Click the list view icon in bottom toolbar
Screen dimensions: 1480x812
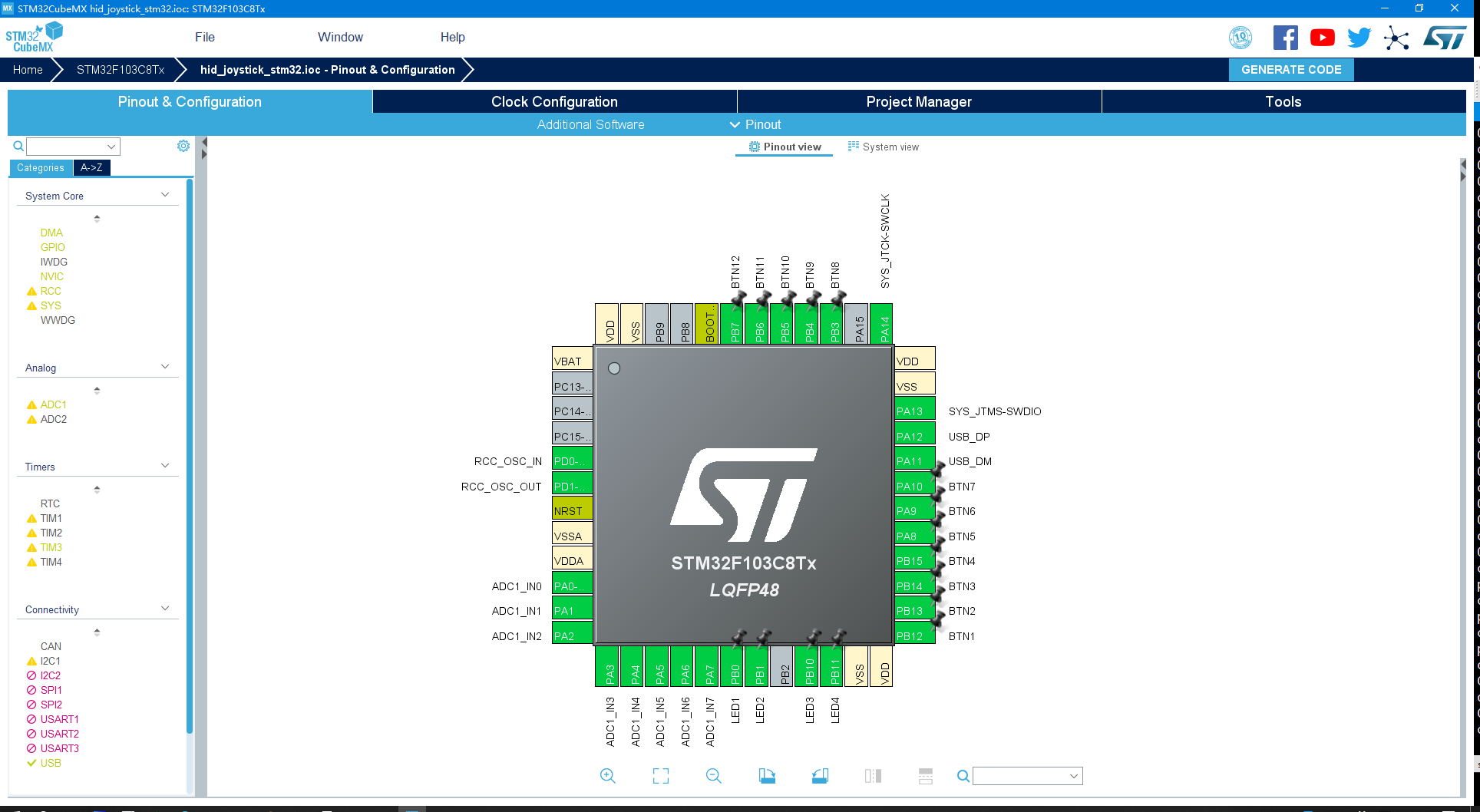(x=926, y=776)
